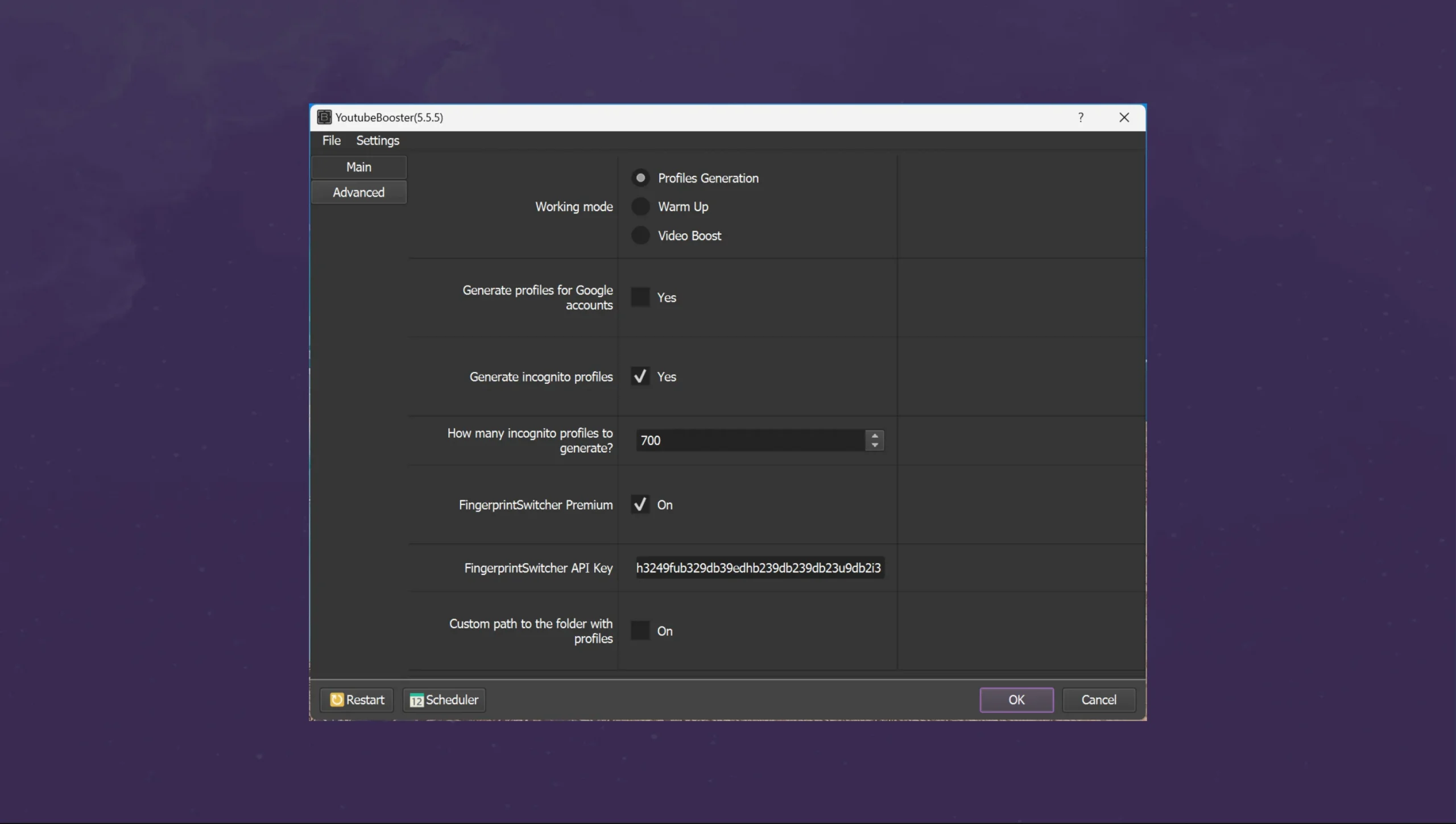Select Warm Up working mode
This screenshot has height=824, width=1456.
pyautogui.click(x=640, y=206)
